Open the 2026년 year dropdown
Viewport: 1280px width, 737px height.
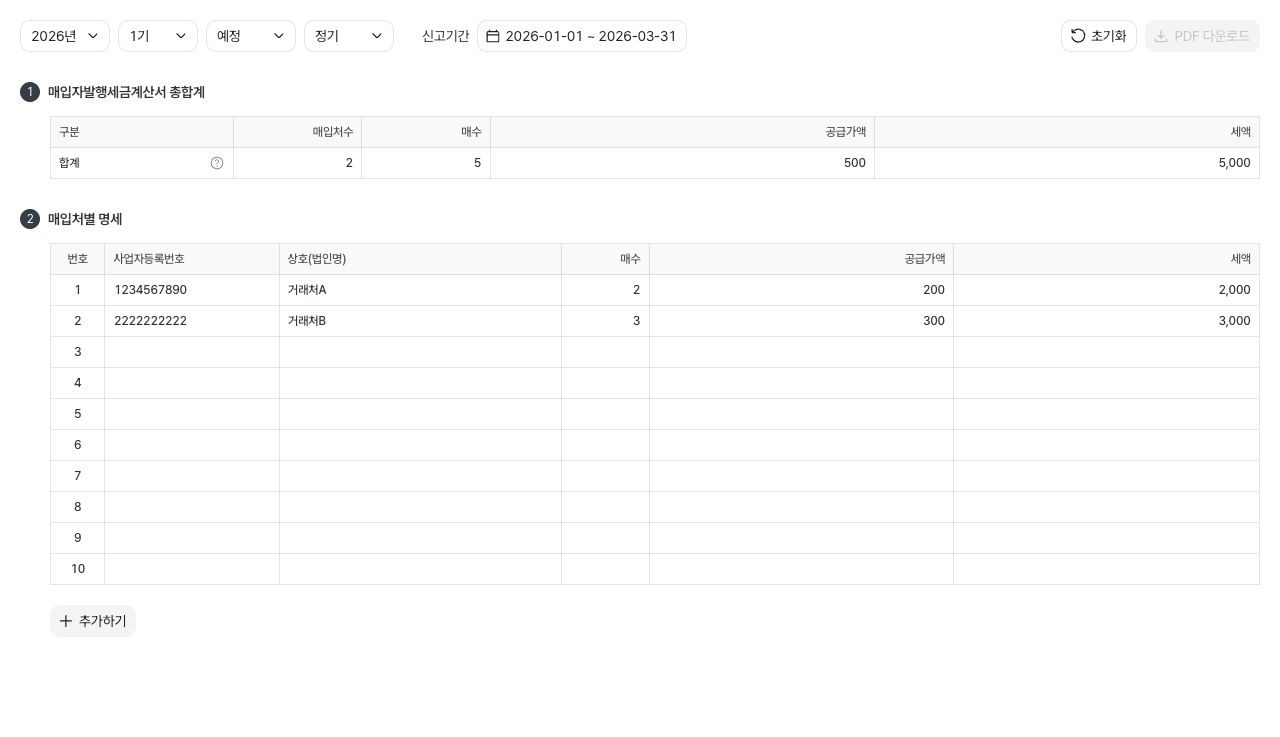[65, 36]
